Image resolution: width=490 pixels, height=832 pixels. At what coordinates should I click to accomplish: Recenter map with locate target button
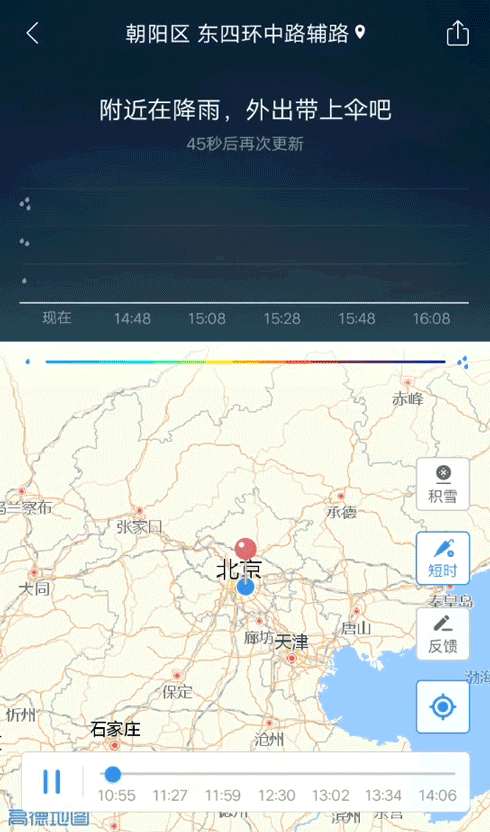click(443, 707)
